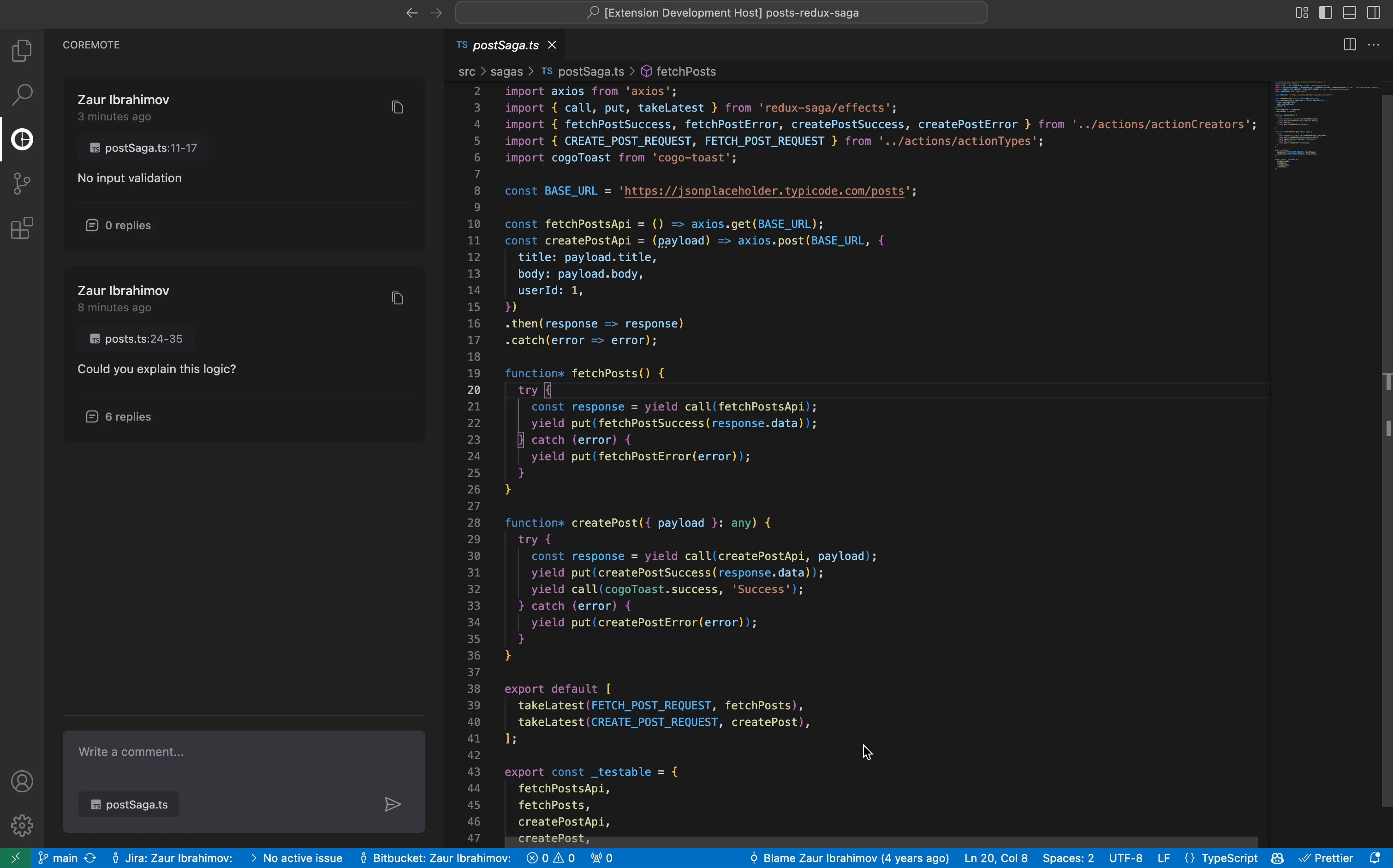Image resolution: width=1393 pixels, height=868 pixels.
Task: Open the postSaga.ts:11-17 file reference
Action: [143, 148]
